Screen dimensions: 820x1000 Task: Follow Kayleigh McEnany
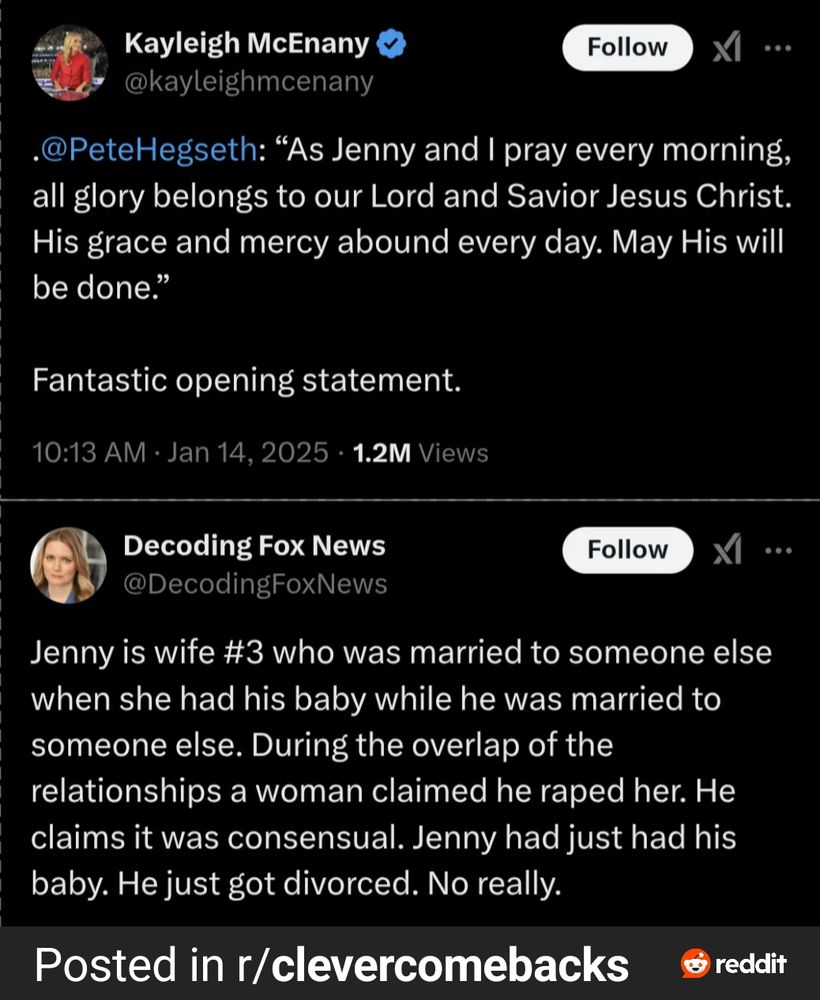coord(627,48)
